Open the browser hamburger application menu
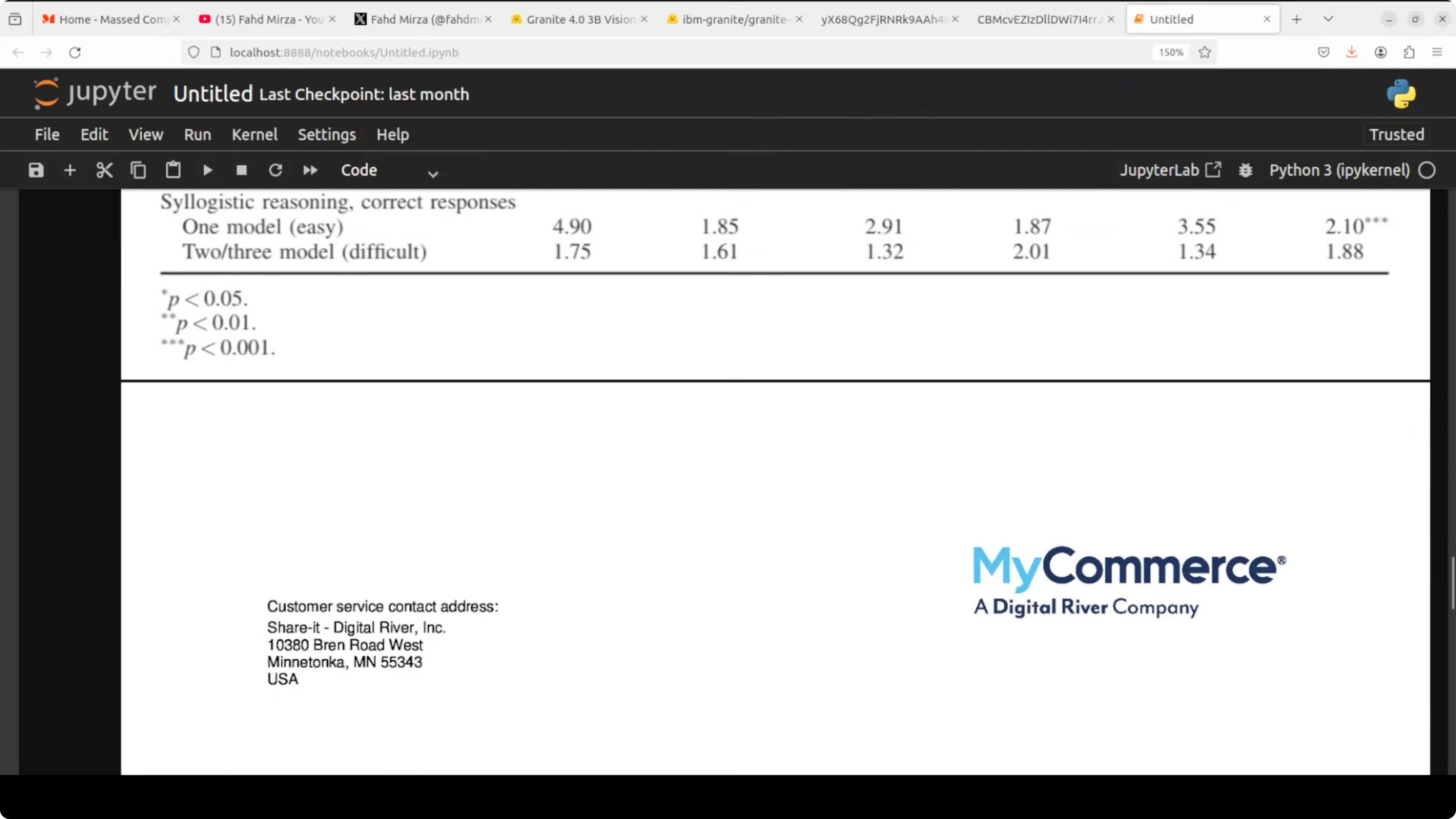Image resolution: width=1456 pixels, height=819 pixels. tap(1437, 53)
